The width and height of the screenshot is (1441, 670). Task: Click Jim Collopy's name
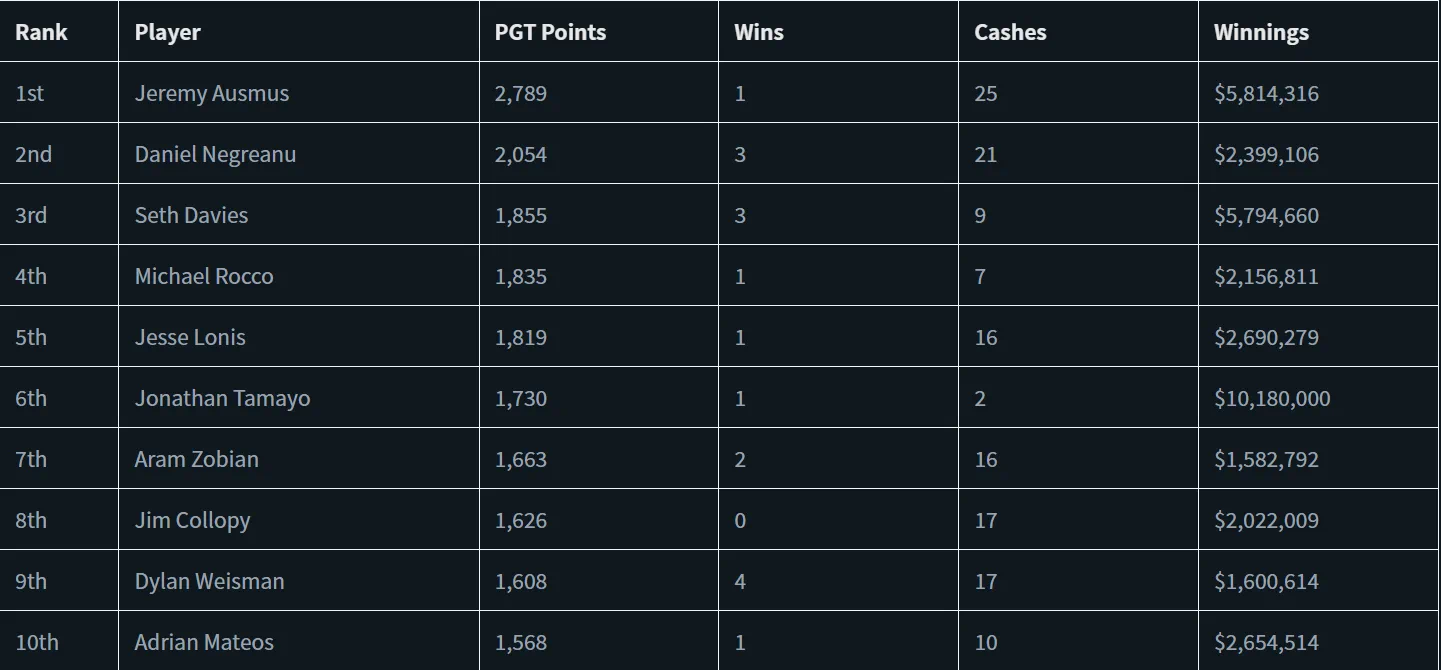click(x=192, y=520)
